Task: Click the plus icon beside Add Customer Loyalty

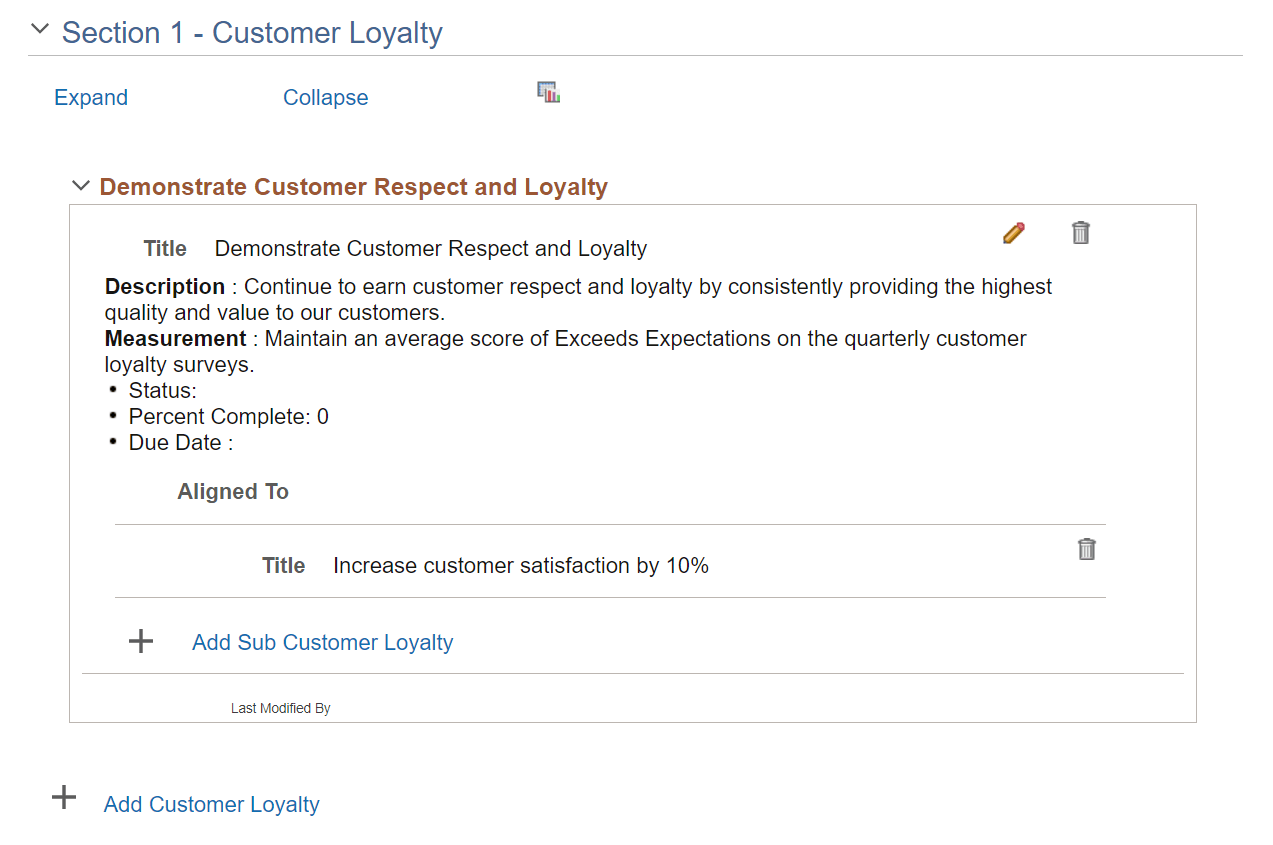Action: [64, 798]
